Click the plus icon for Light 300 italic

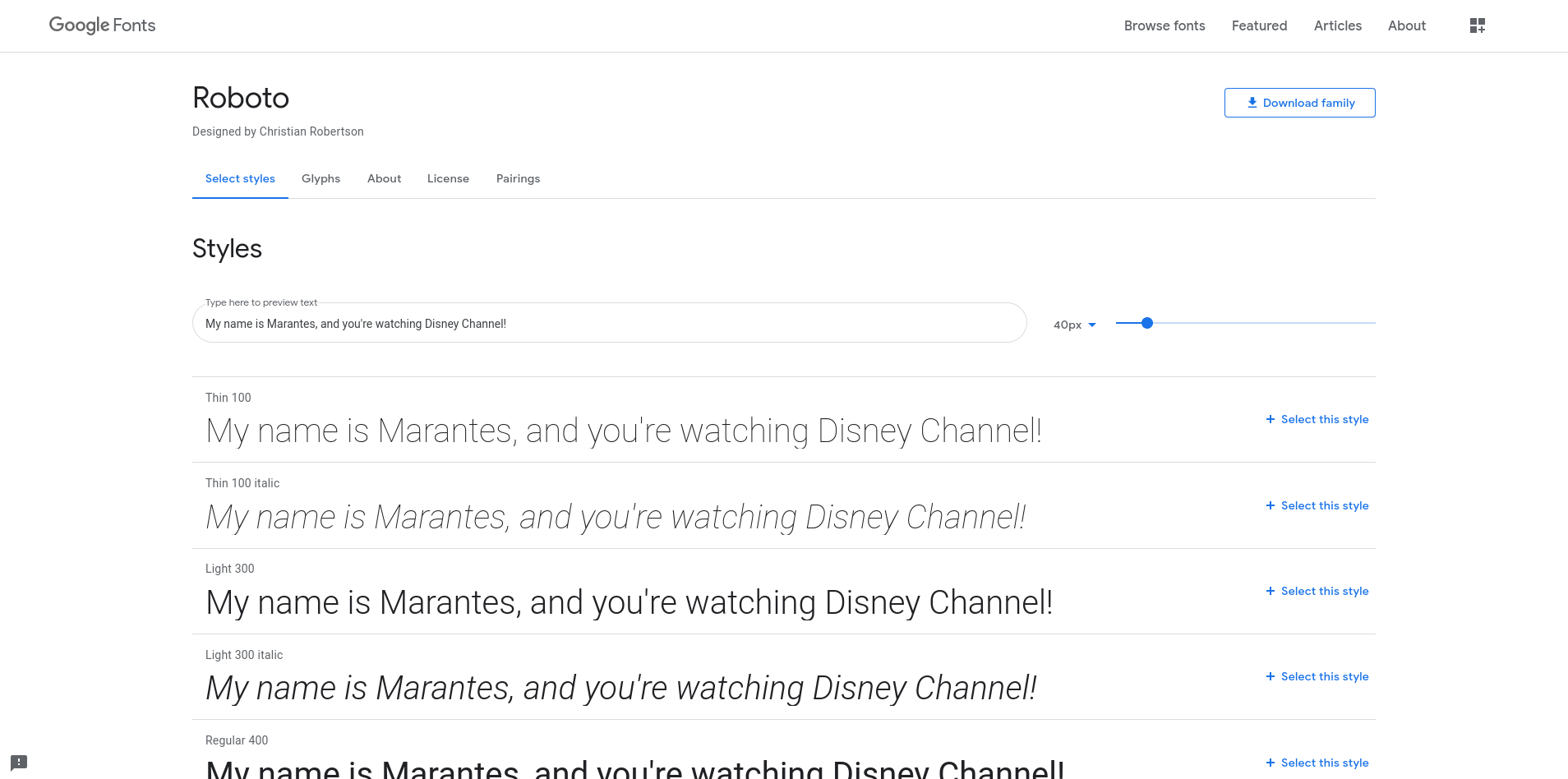tap(1271, 676)
